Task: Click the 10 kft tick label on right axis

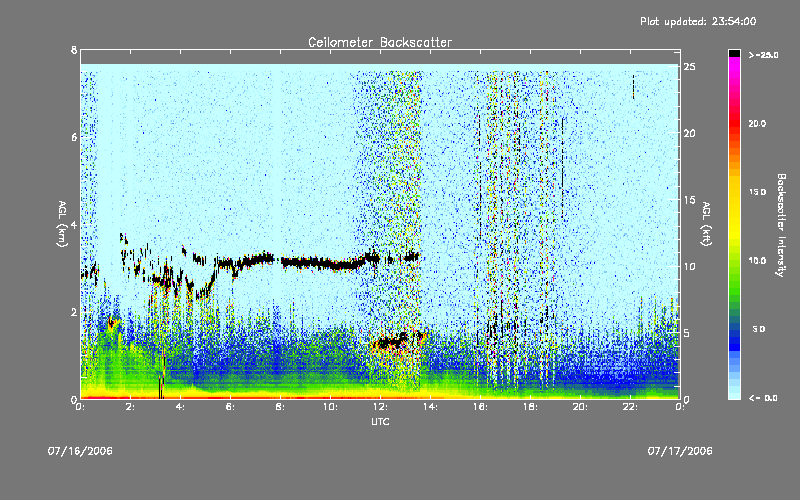Action: pos(689,266)
